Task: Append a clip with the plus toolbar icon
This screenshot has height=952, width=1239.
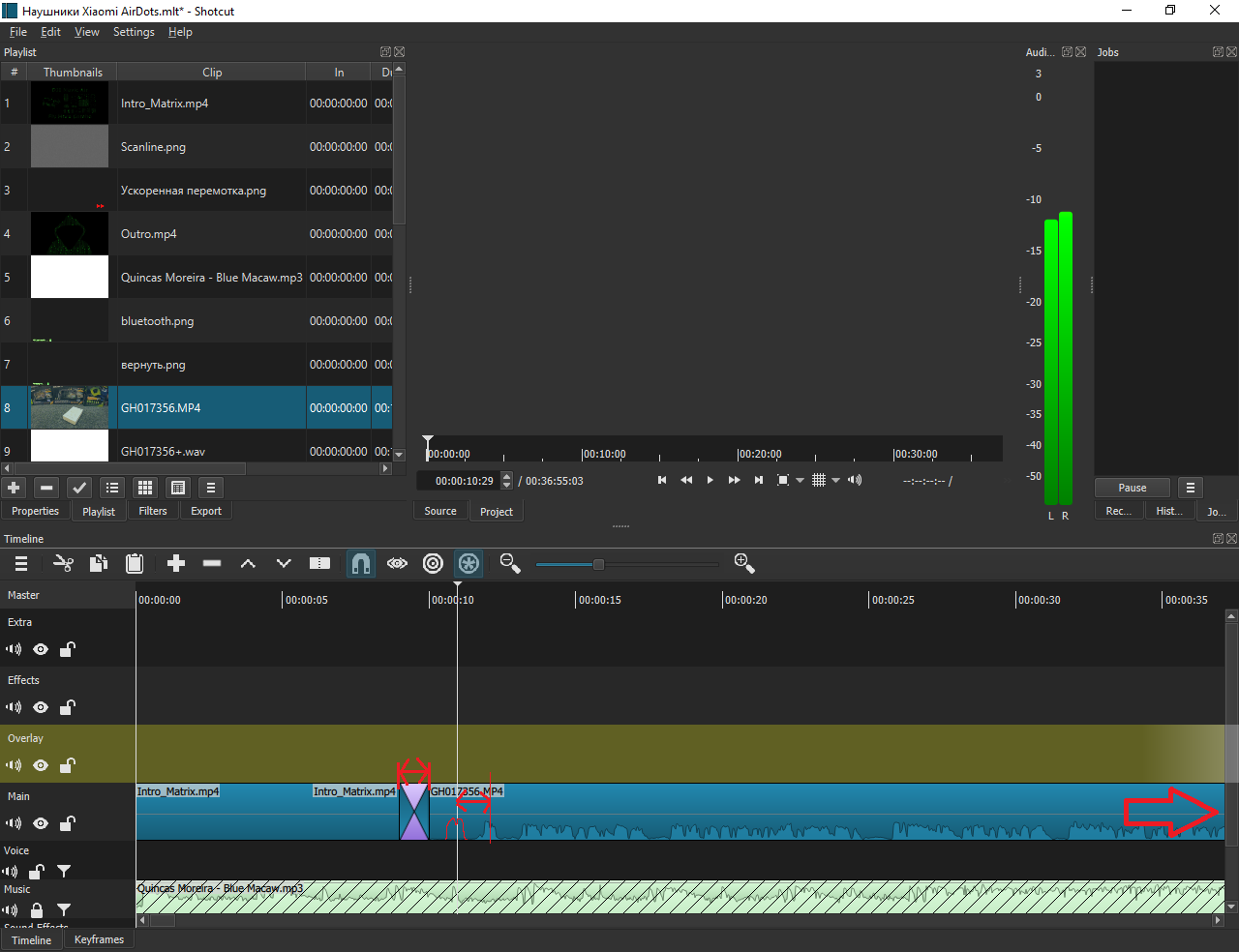Action: (175, 563)
